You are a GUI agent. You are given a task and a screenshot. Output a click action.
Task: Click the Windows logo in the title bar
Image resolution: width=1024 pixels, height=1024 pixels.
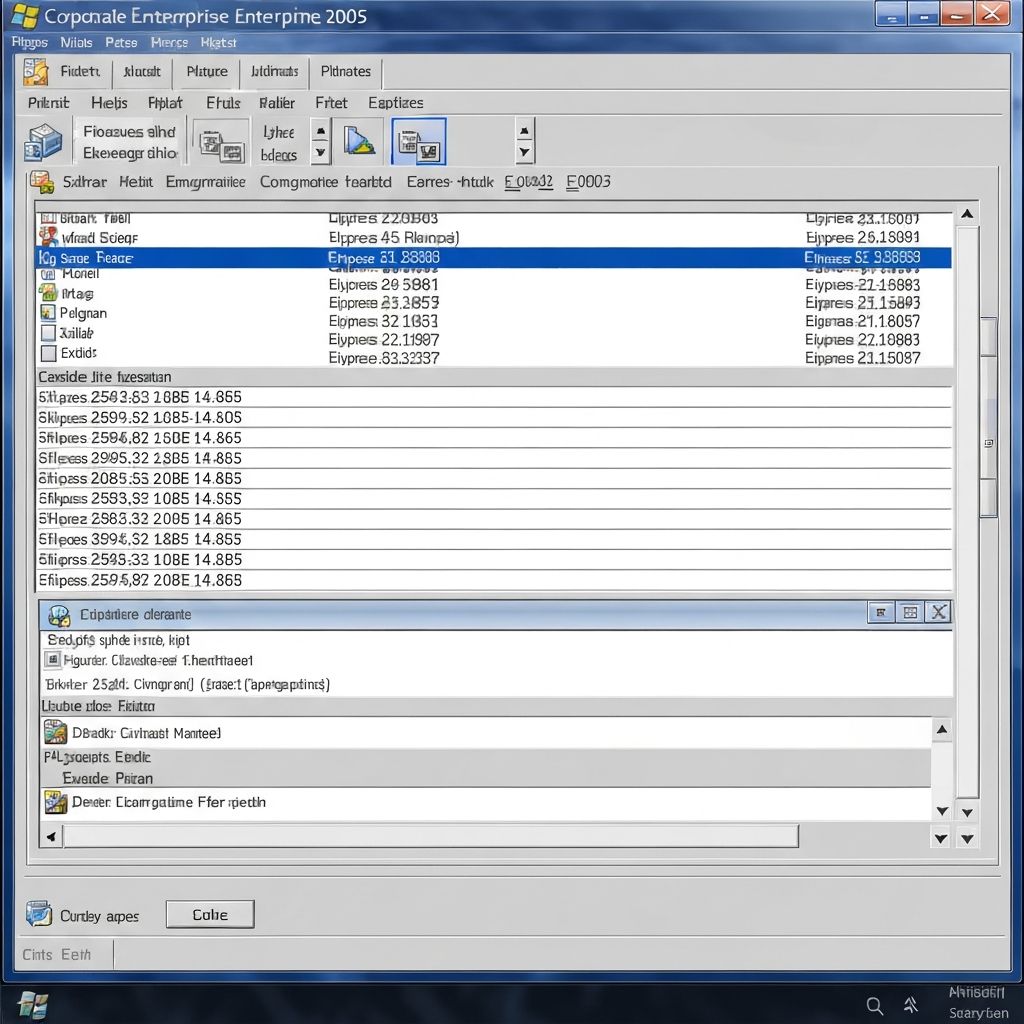[x=25, y=16]
